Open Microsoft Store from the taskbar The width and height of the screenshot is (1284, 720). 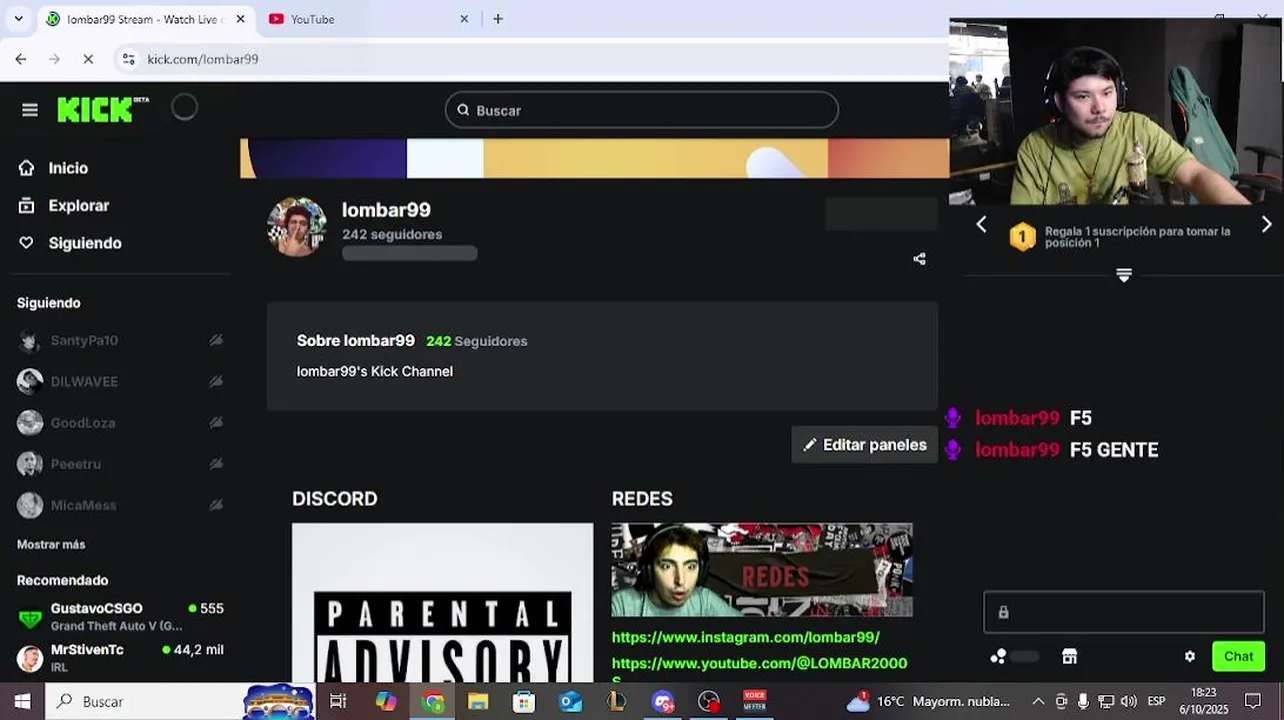[x=524, y=701]
